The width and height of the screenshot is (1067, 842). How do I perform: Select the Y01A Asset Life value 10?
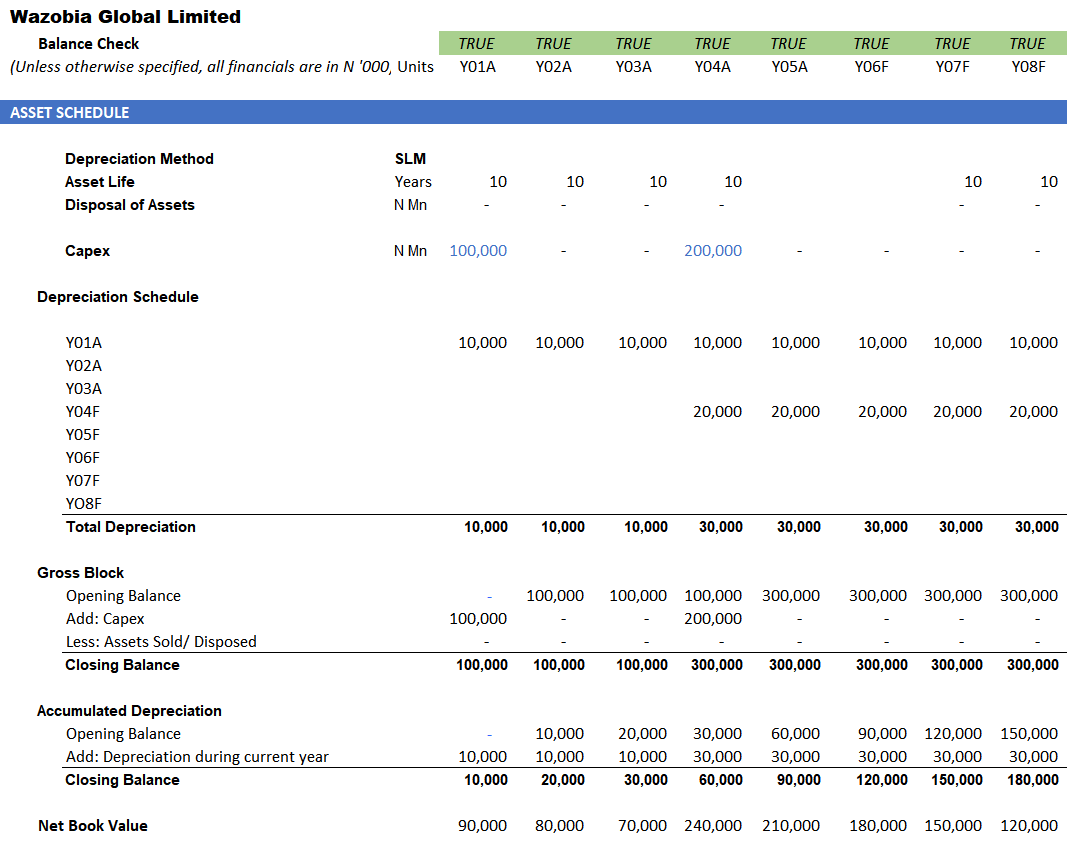click(x=498, y=182)
